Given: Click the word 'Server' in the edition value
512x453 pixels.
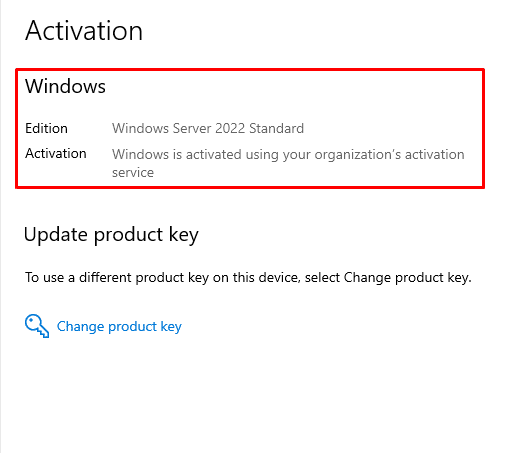Looking at the screenshot, I should [192, 128].
